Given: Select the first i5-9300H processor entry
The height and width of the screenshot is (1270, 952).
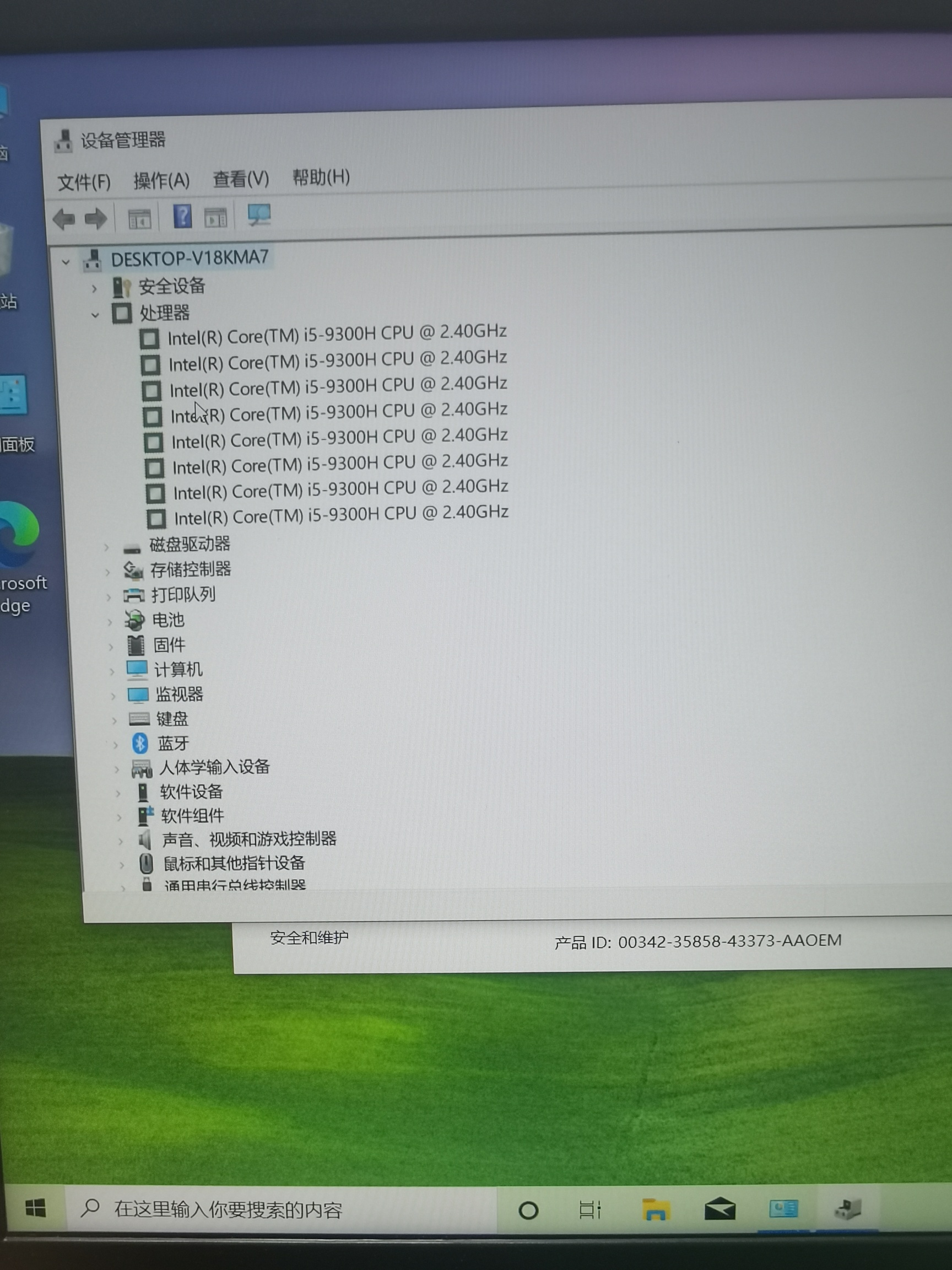Looking at the screenshot, I should pyautogui.click(x=337, y=334).
